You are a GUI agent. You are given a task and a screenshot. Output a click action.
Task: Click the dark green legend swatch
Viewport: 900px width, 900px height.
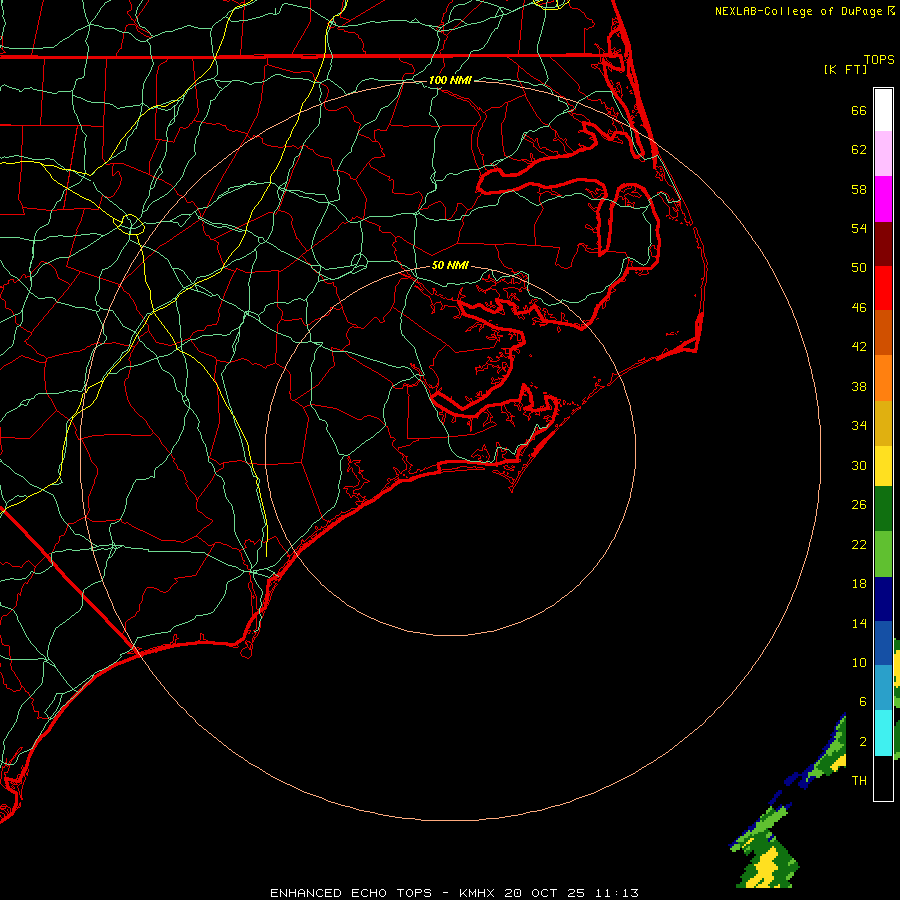click(x=883, y=509)
